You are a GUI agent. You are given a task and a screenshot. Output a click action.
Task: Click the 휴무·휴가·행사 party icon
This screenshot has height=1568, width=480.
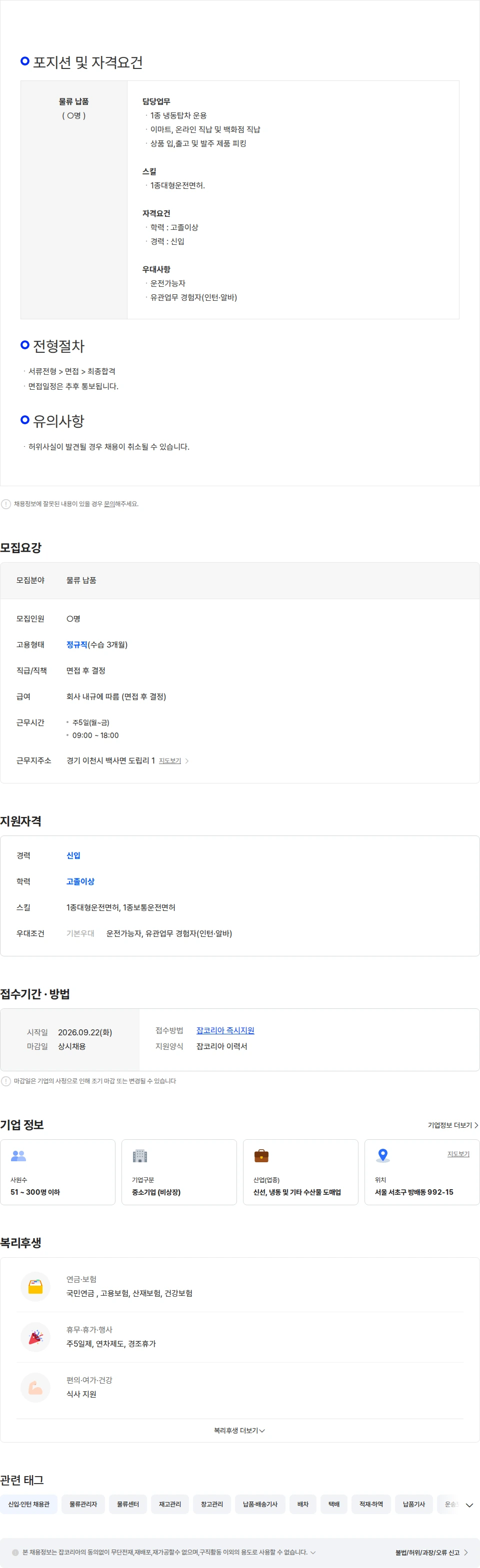tap(35, 1337)
